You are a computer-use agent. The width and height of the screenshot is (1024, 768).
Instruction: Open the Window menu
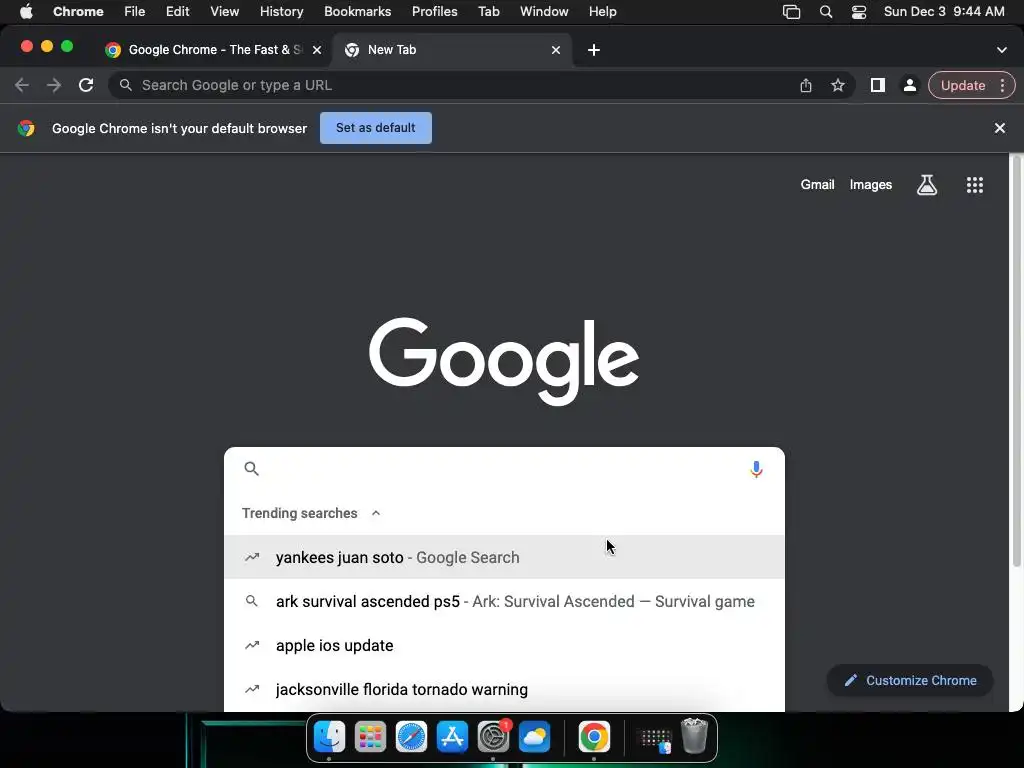[x=544, y=12]
